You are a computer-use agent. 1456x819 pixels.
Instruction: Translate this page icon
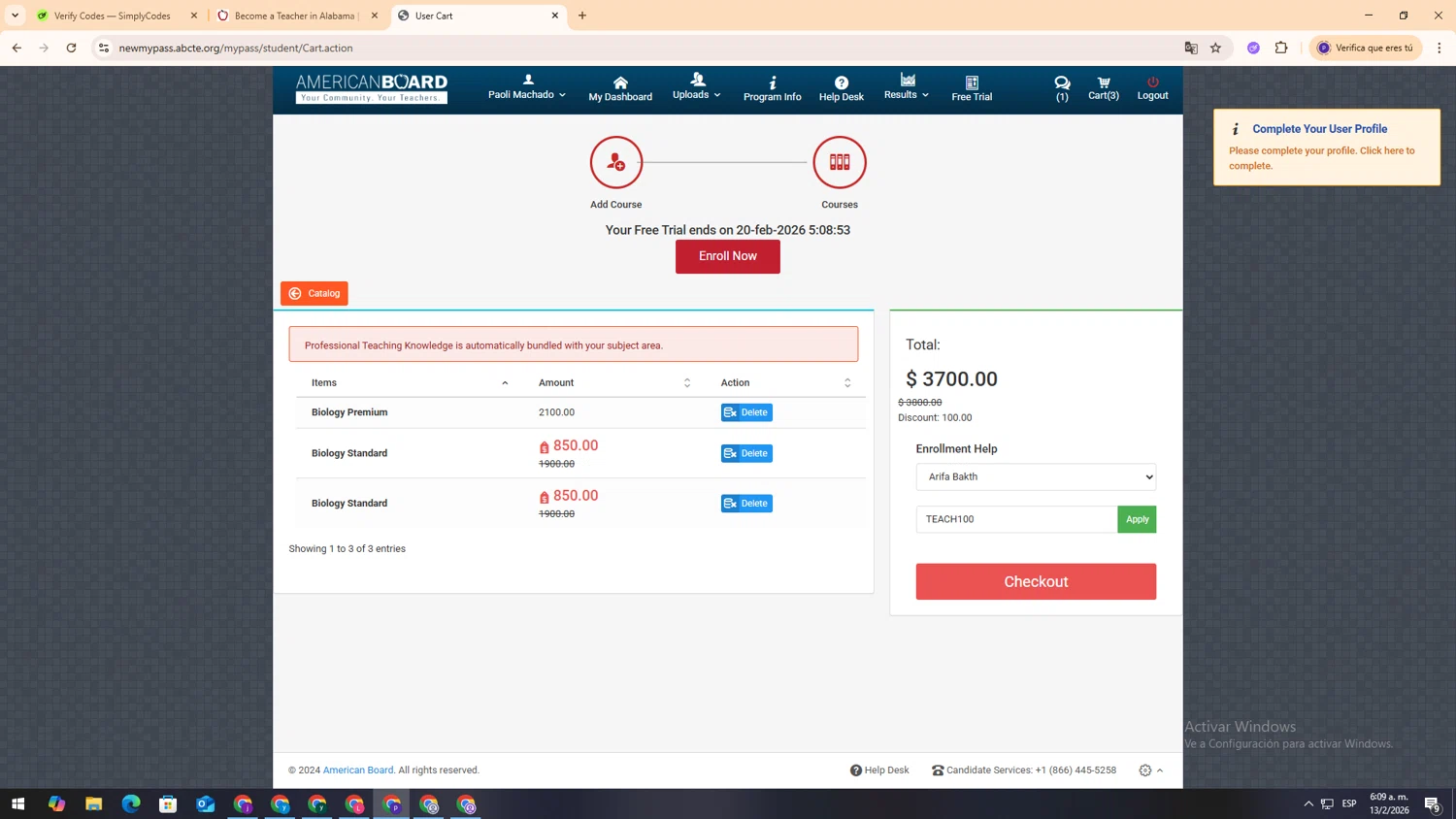(1191, 48)
